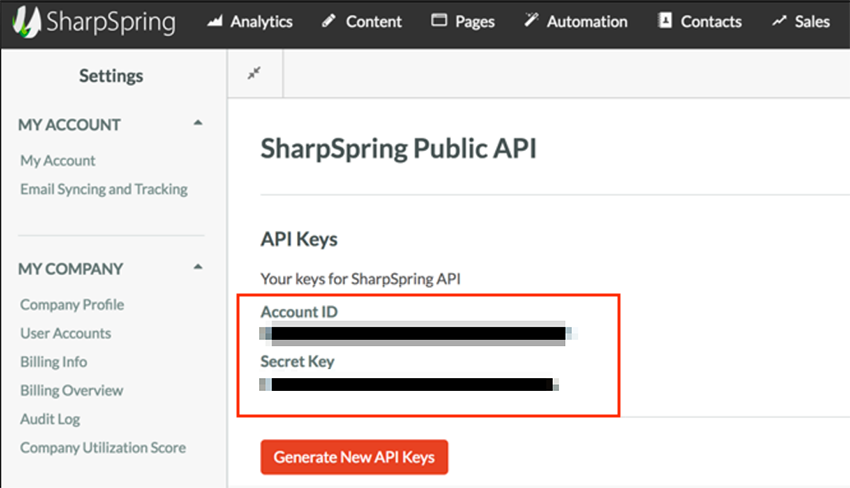Open the Audit Log

tap(50, 419)
